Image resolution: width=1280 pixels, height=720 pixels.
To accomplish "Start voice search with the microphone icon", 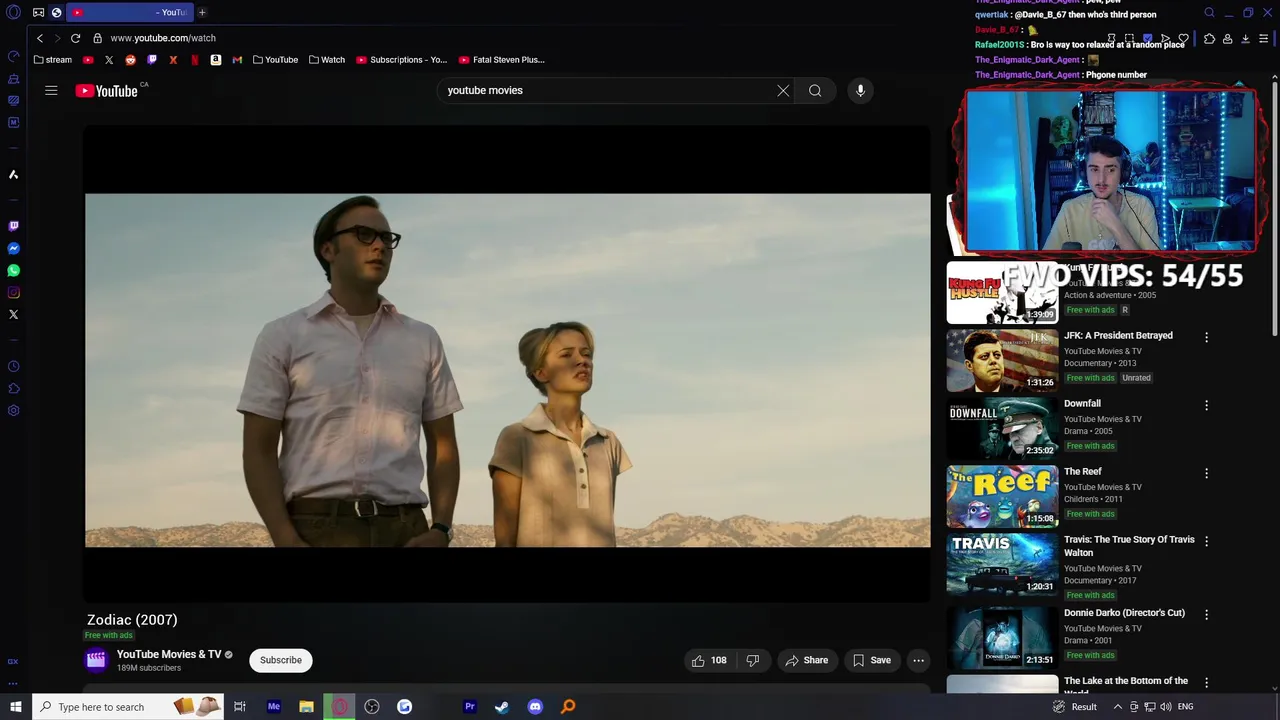I will click(x=860, y=91).
